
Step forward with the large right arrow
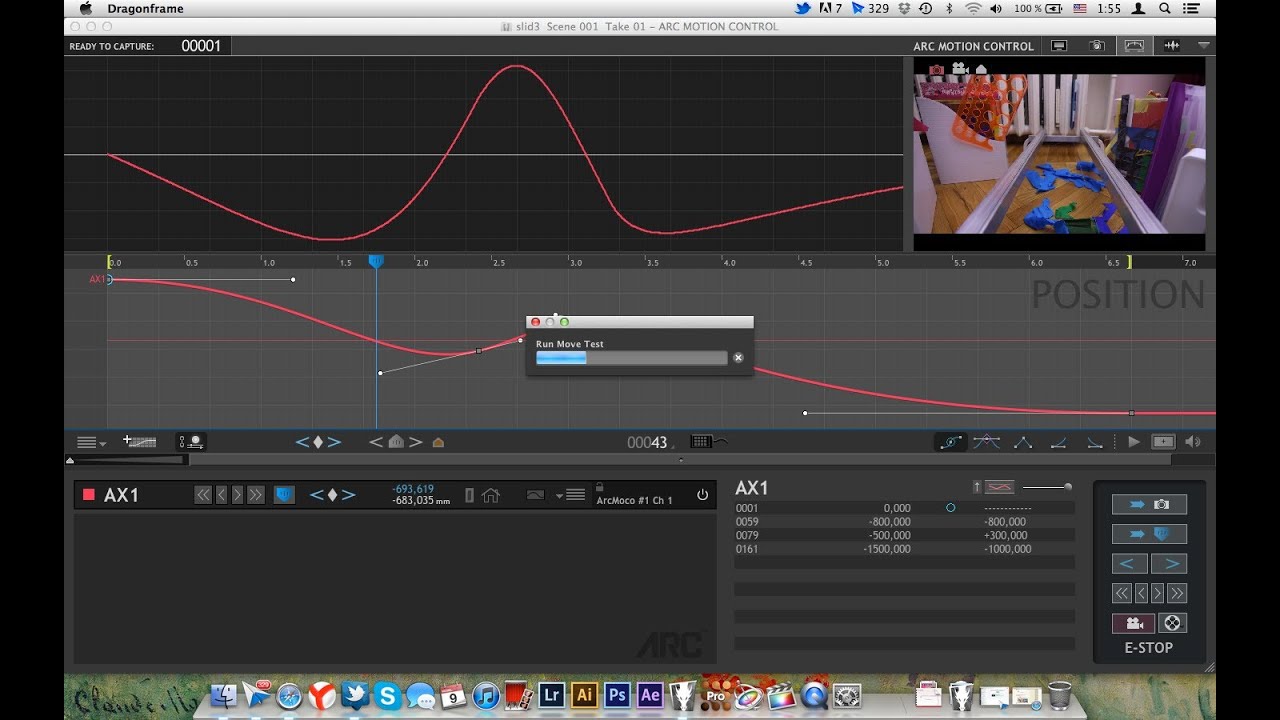coord(1168,564)
